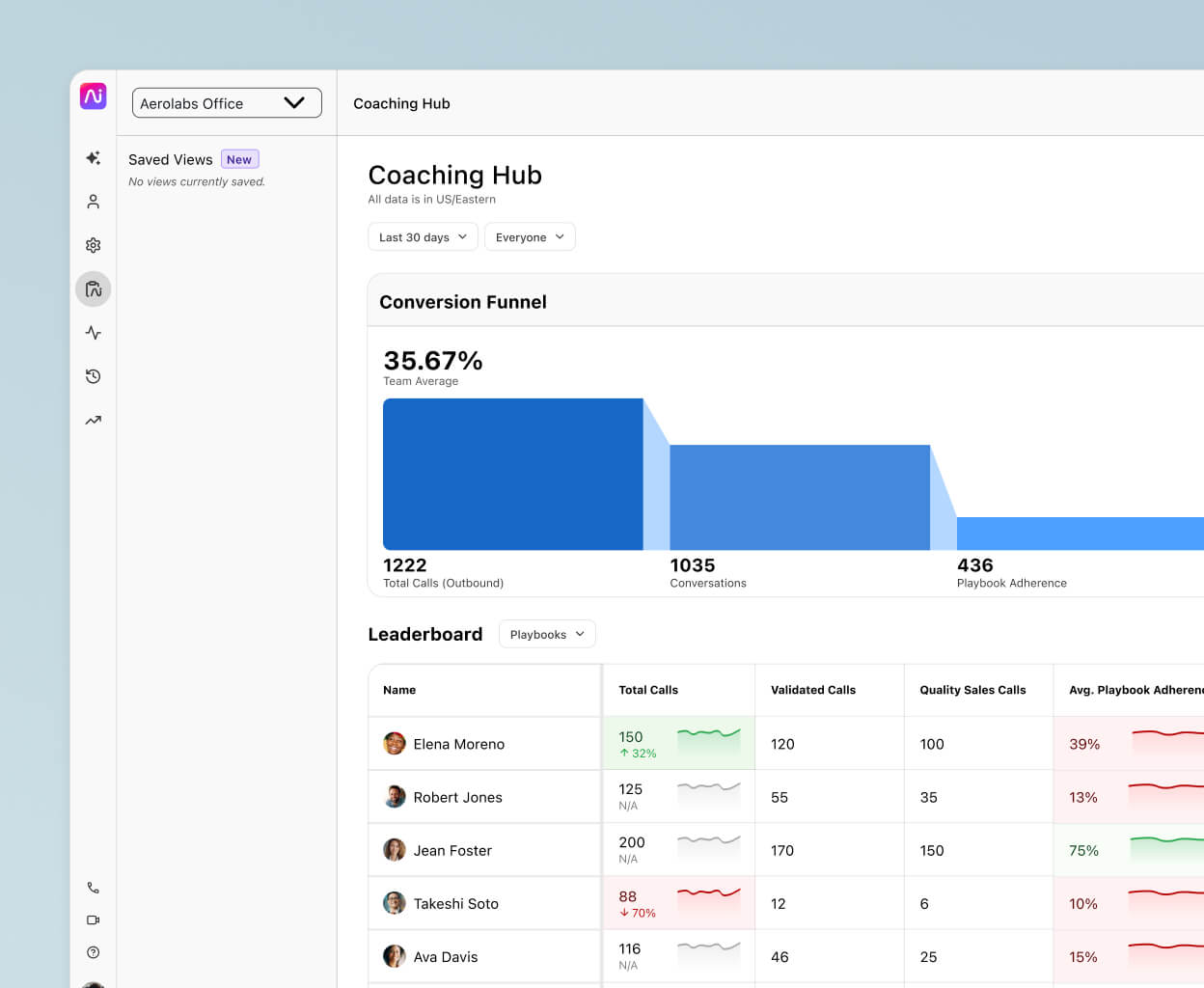Select the activity pulse icon in sidebar
The height and width of the screenshot is (988, 1204).
93,332
